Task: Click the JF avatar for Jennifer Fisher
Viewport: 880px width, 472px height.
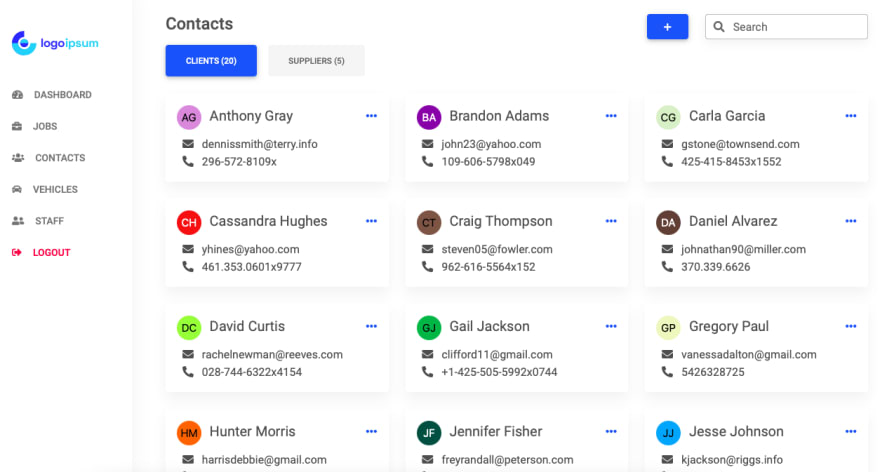Action: coord(429,433)
